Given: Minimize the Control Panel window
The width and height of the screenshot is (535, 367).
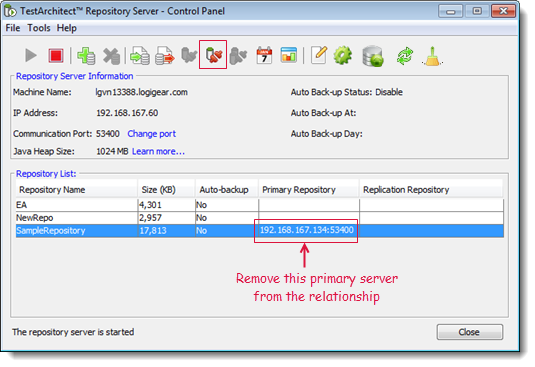Looking at the screenshot, I should coord(450,11).
